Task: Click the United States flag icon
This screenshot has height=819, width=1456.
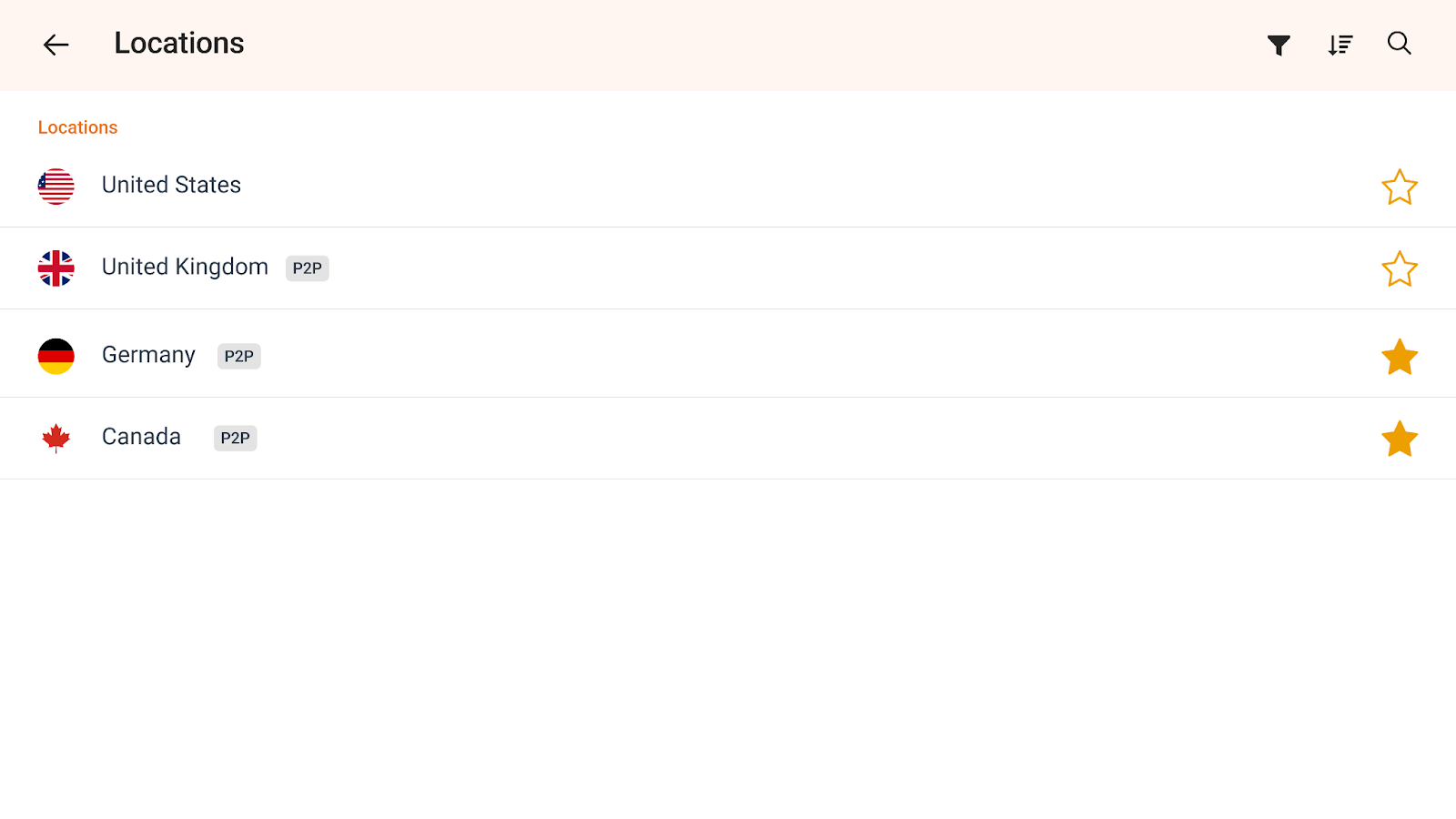Action: [56, 187]
